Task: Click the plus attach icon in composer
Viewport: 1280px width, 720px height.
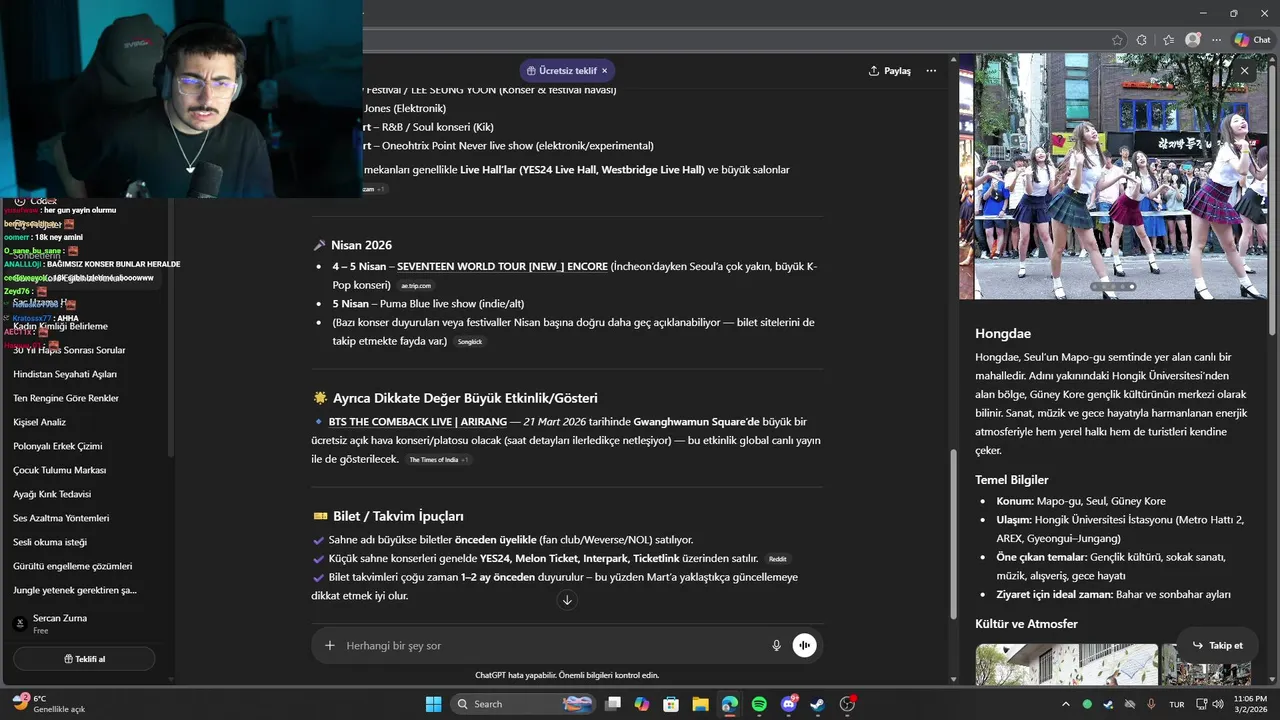Action: coord(330,646)
